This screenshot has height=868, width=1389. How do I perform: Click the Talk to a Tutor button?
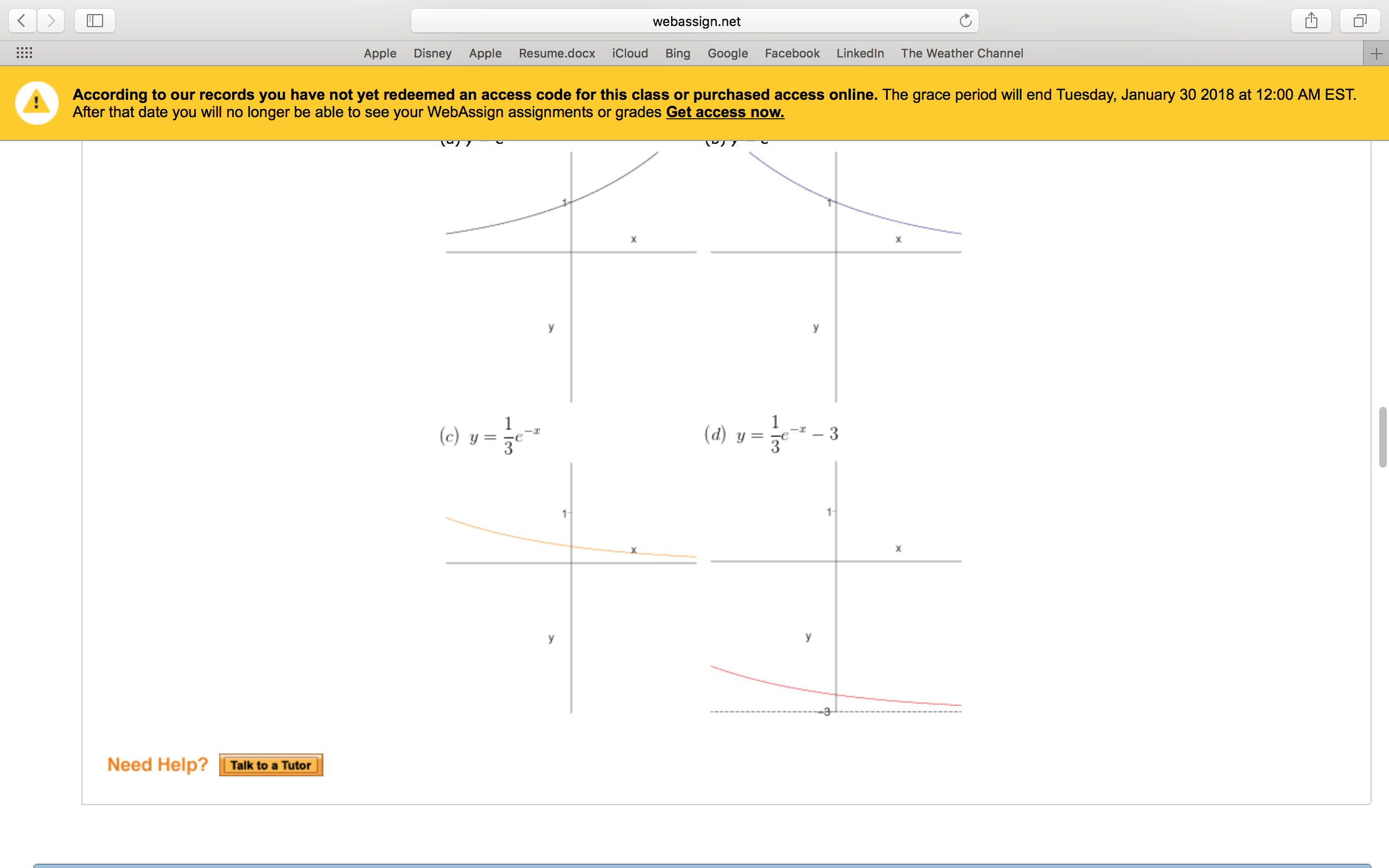pos(271,765)
